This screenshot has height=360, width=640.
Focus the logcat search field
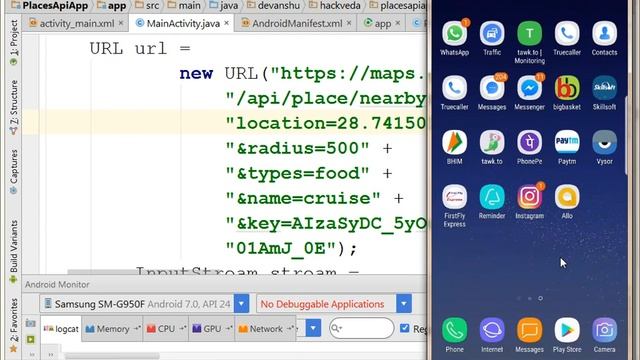point(362,328)
